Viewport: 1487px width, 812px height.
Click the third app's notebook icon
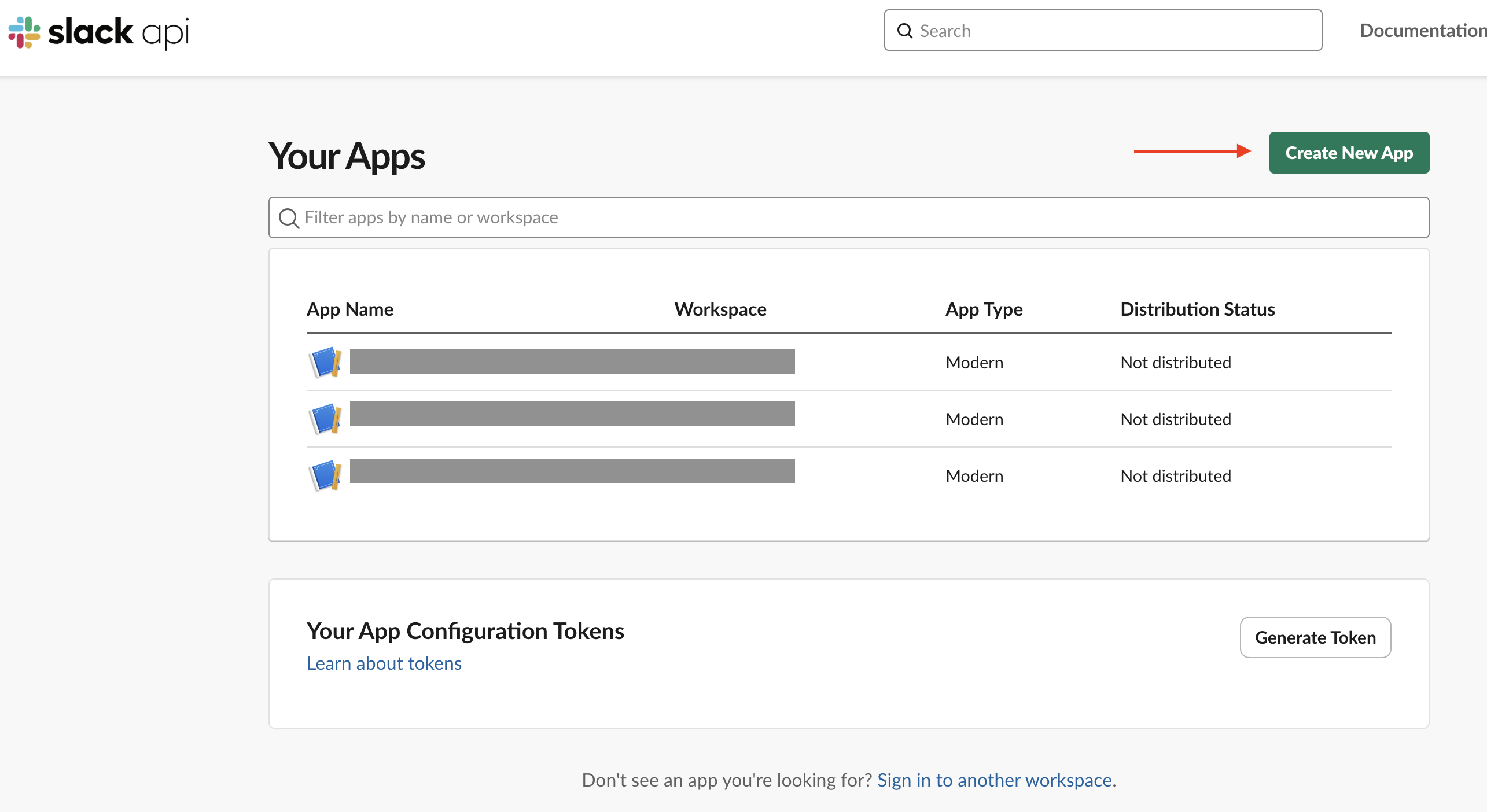click(x=325, y=475)
